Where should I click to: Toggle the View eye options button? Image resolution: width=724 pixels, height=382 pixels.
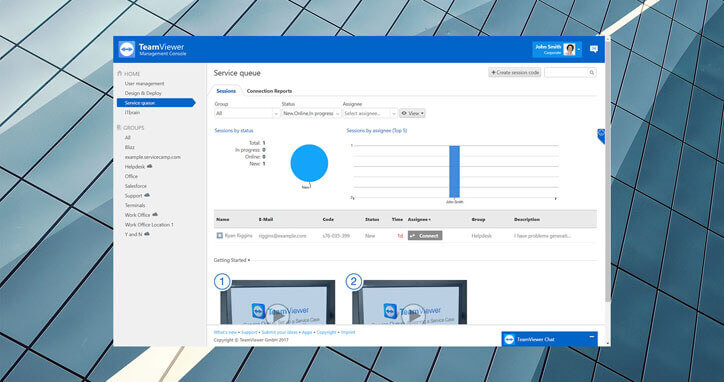pyautogui.click(x=412, y=113)
